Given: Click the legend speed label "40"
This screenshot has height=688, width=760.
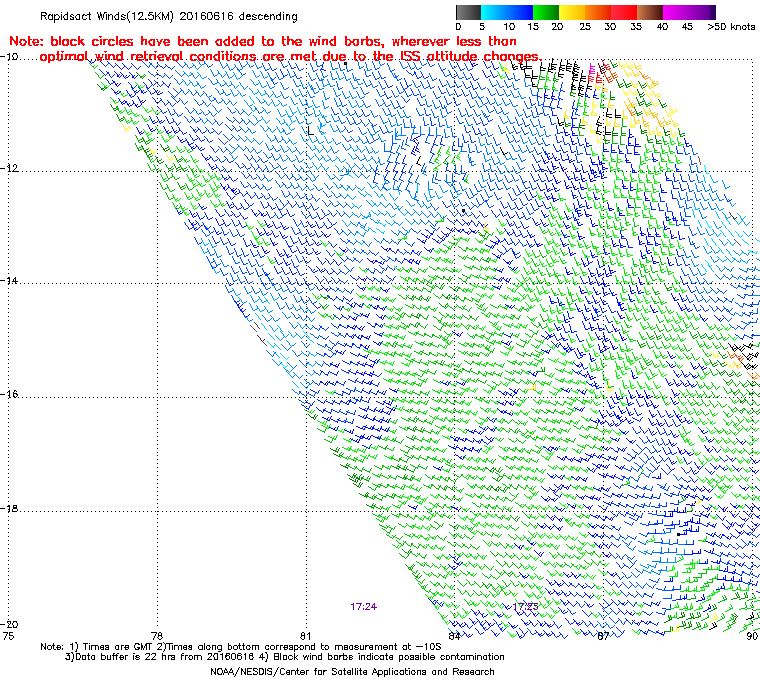Looking at the screenshot, I should tap(662, 27).
